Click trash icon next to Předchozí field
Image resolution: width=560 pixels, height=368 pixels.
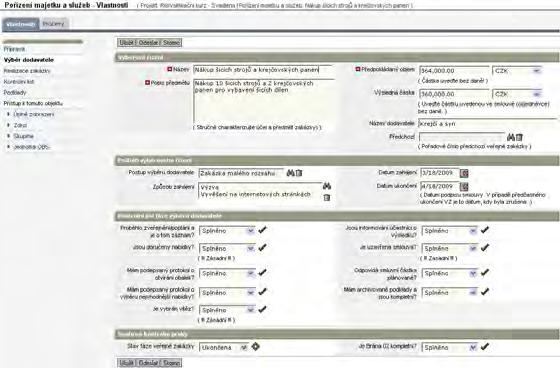519,137
